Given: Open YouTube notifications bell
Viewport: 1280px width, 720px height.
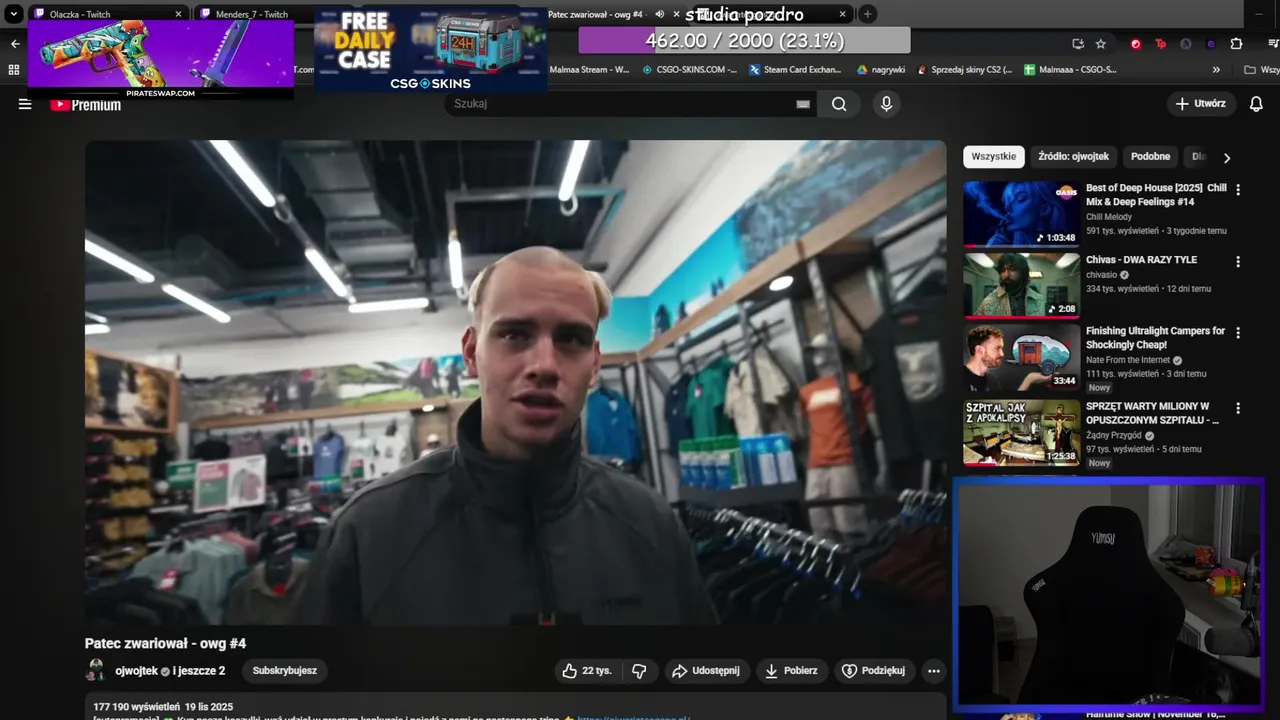Looking at the screenshot, I should click(x=1257, y=104).
